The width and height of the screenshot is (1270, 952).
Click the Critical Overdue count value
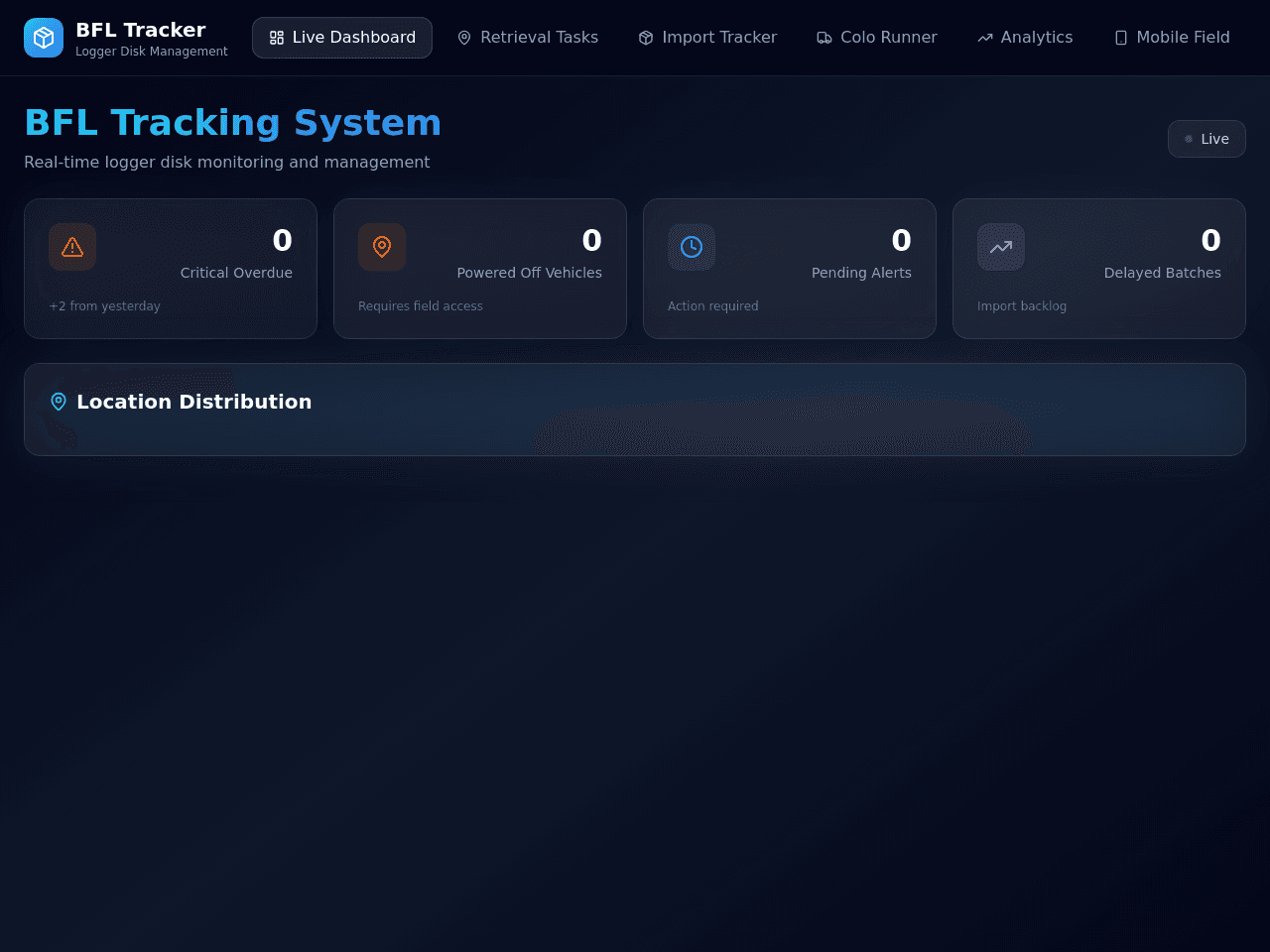[283, 240]
